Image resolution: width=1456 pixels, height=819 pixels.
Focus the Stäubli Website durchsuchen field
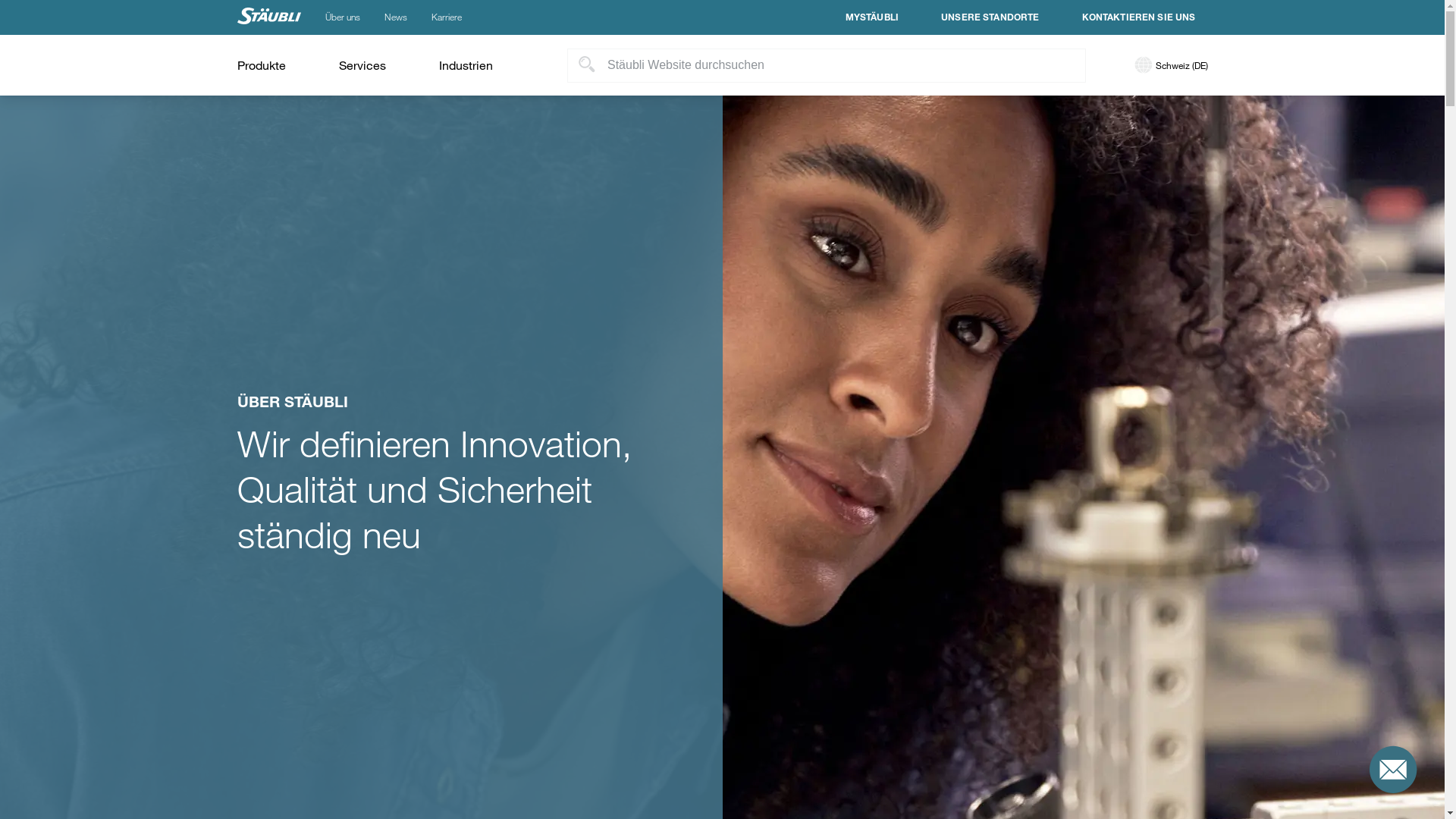(x=826, y=65)
